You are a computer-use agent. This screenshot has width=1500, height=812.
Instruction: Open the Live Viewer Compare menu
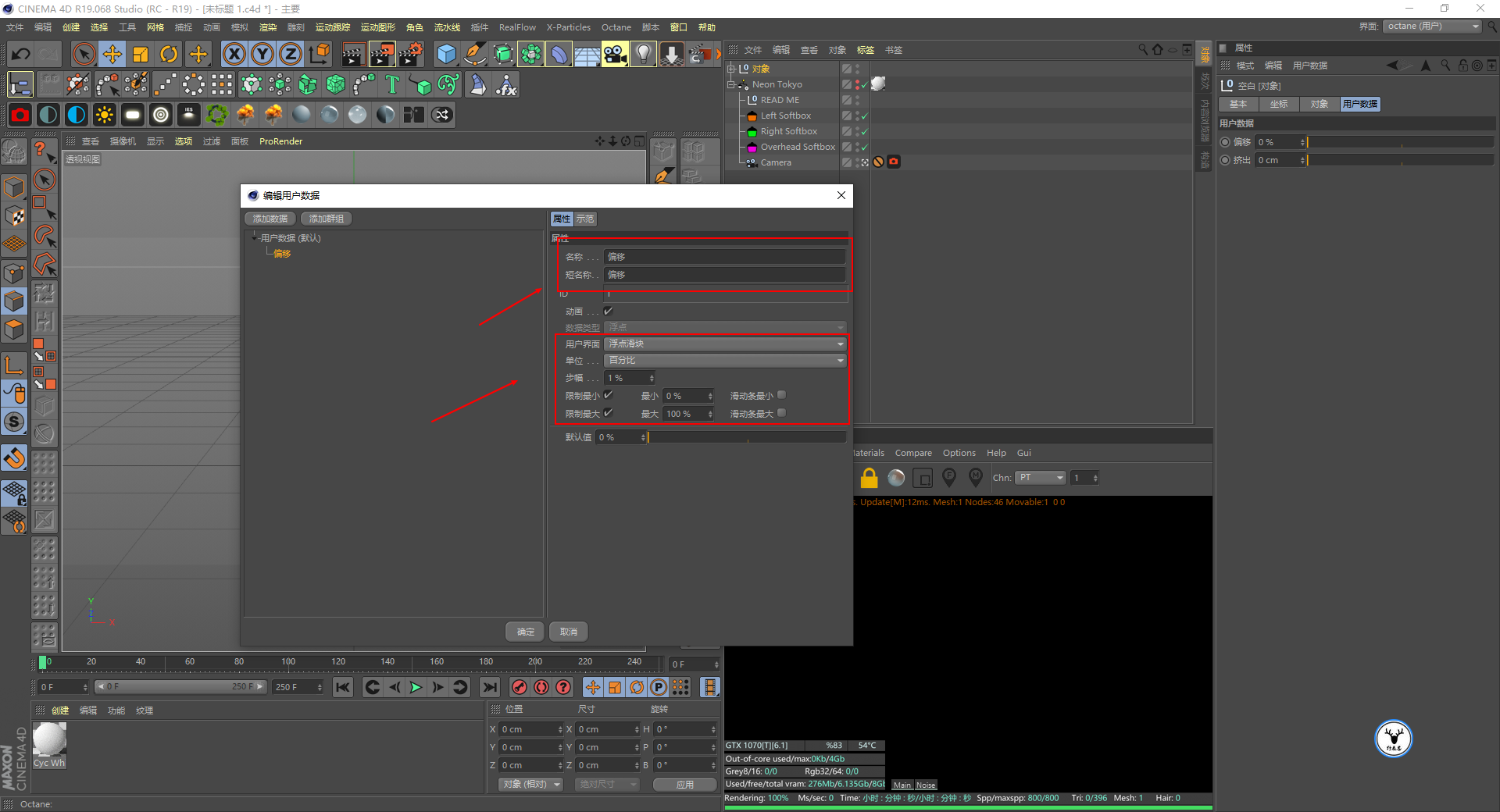click(x=913, y=453)
